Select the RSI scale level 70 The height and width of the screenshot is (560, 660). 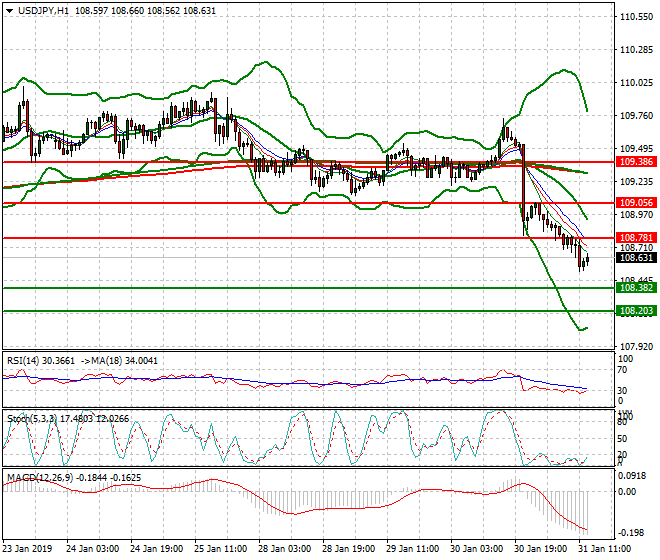[622, 370]
